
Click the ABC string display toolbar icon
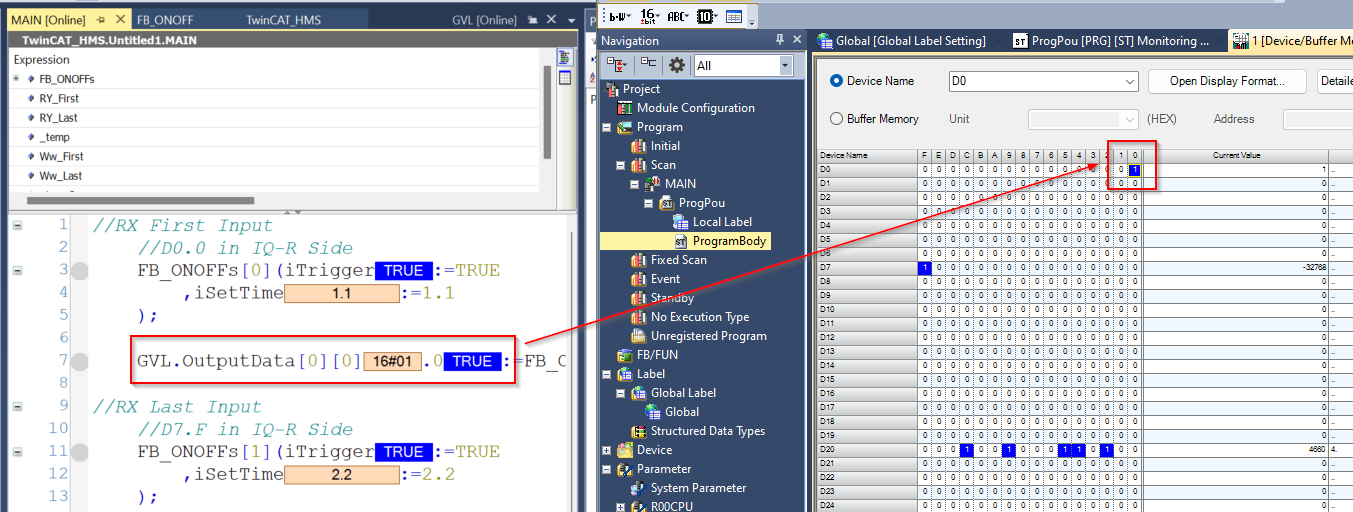click(677, 15)
